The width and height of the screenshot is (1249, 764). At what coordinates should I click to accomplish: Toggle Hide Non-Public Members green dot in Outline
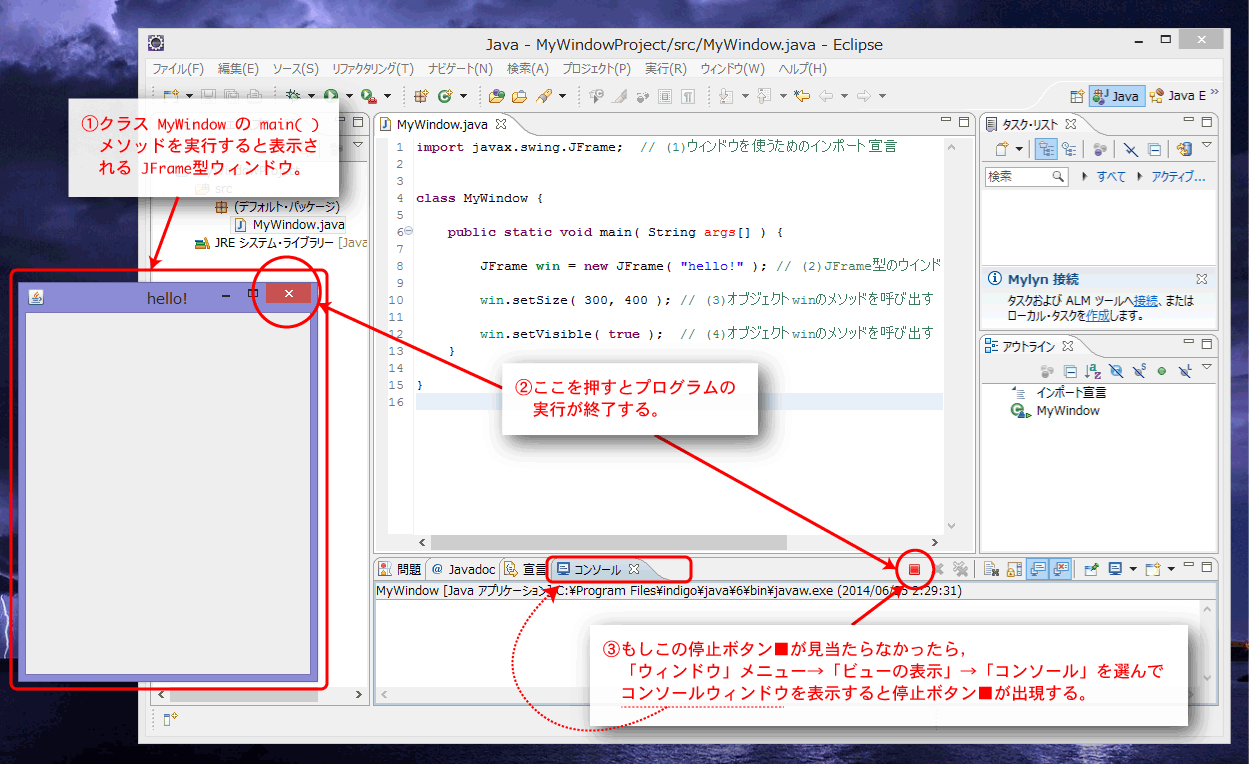1162,371
